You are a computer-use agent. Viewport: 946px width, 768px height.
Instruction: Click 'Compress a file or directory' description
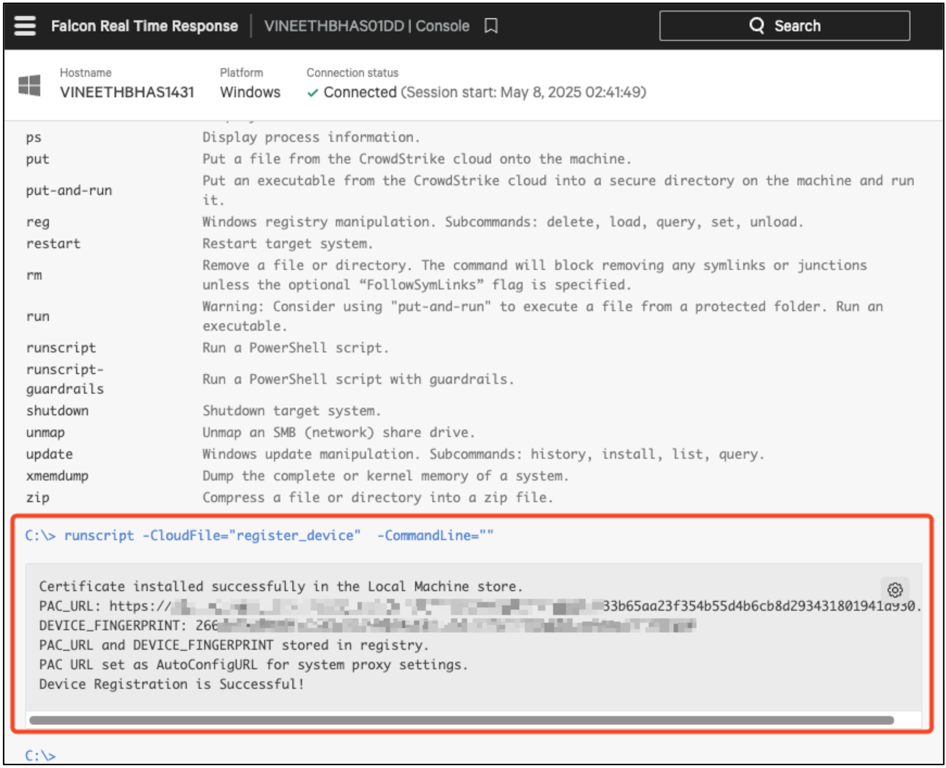point(378,498)
